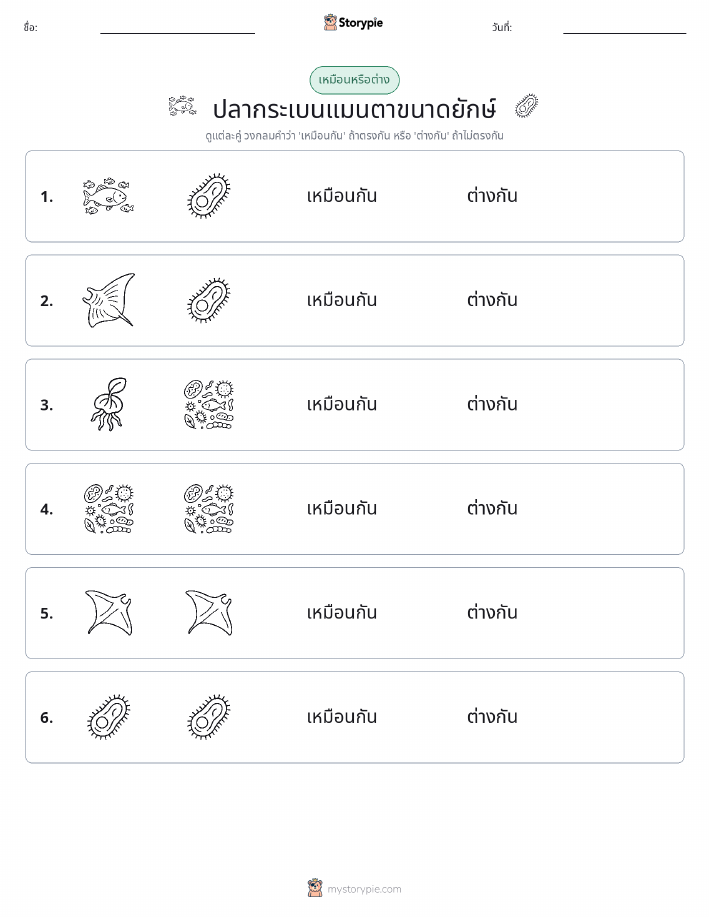This screenshot has height=917, width=709.
Task: Choose เหมือนกัน for question 4
Action: click(x=342, y=508)
